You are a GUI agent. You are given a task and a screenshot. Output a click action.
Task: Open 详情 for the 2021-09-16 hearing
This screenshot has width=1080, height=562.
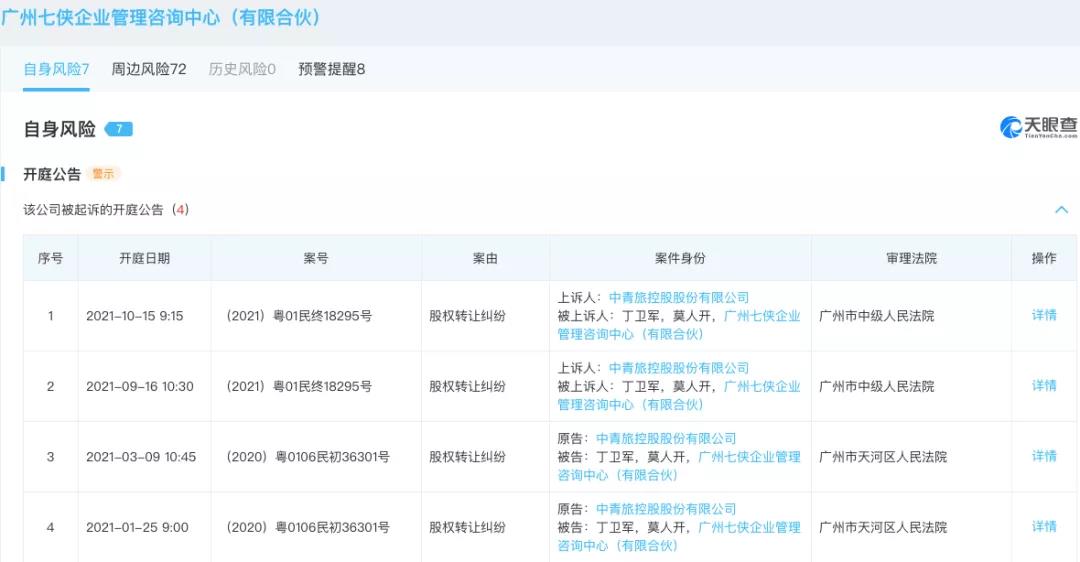1044,386
